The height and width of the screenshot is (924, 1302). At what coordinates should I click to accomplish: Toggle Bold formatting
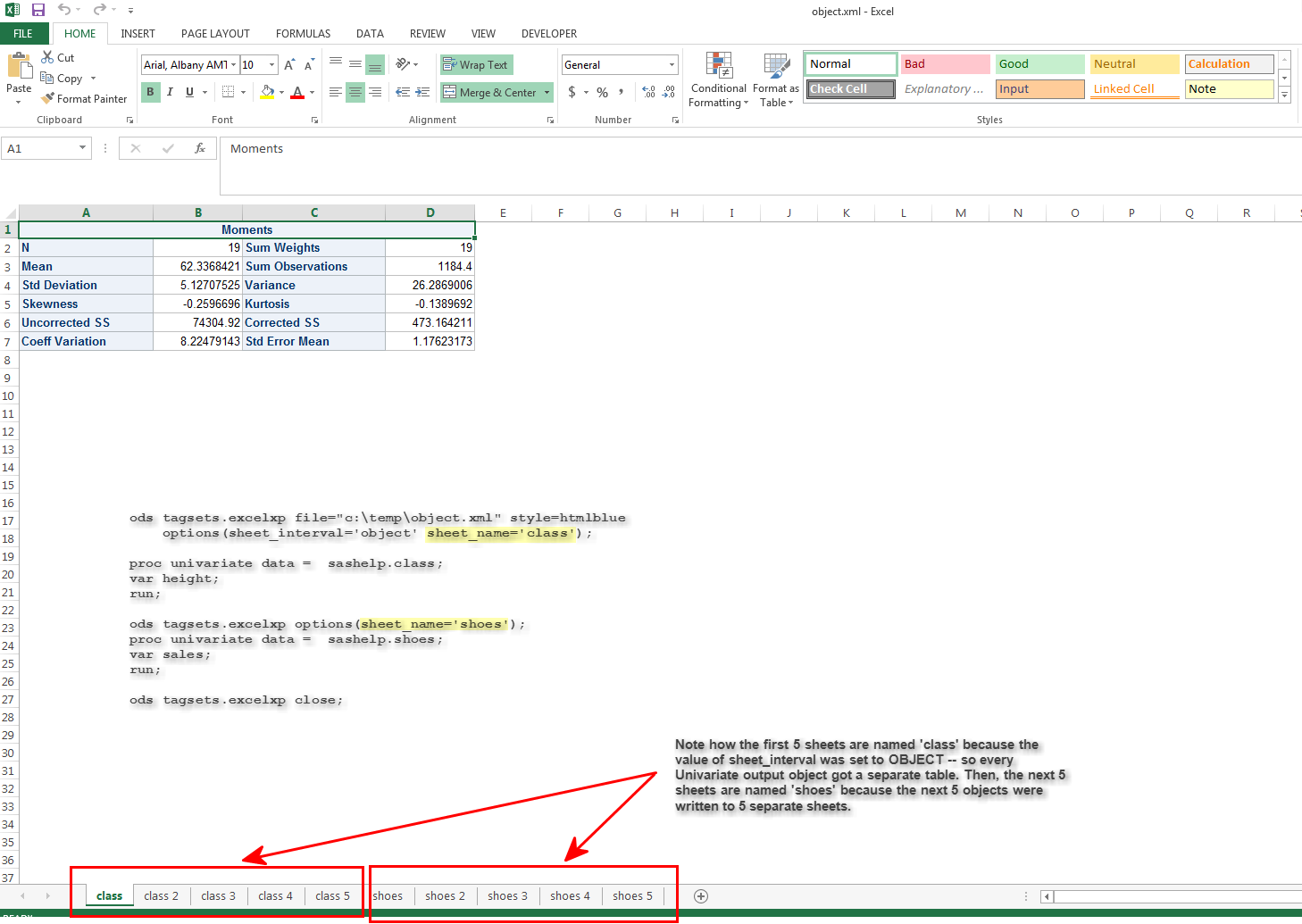click(x=150, y=92)
